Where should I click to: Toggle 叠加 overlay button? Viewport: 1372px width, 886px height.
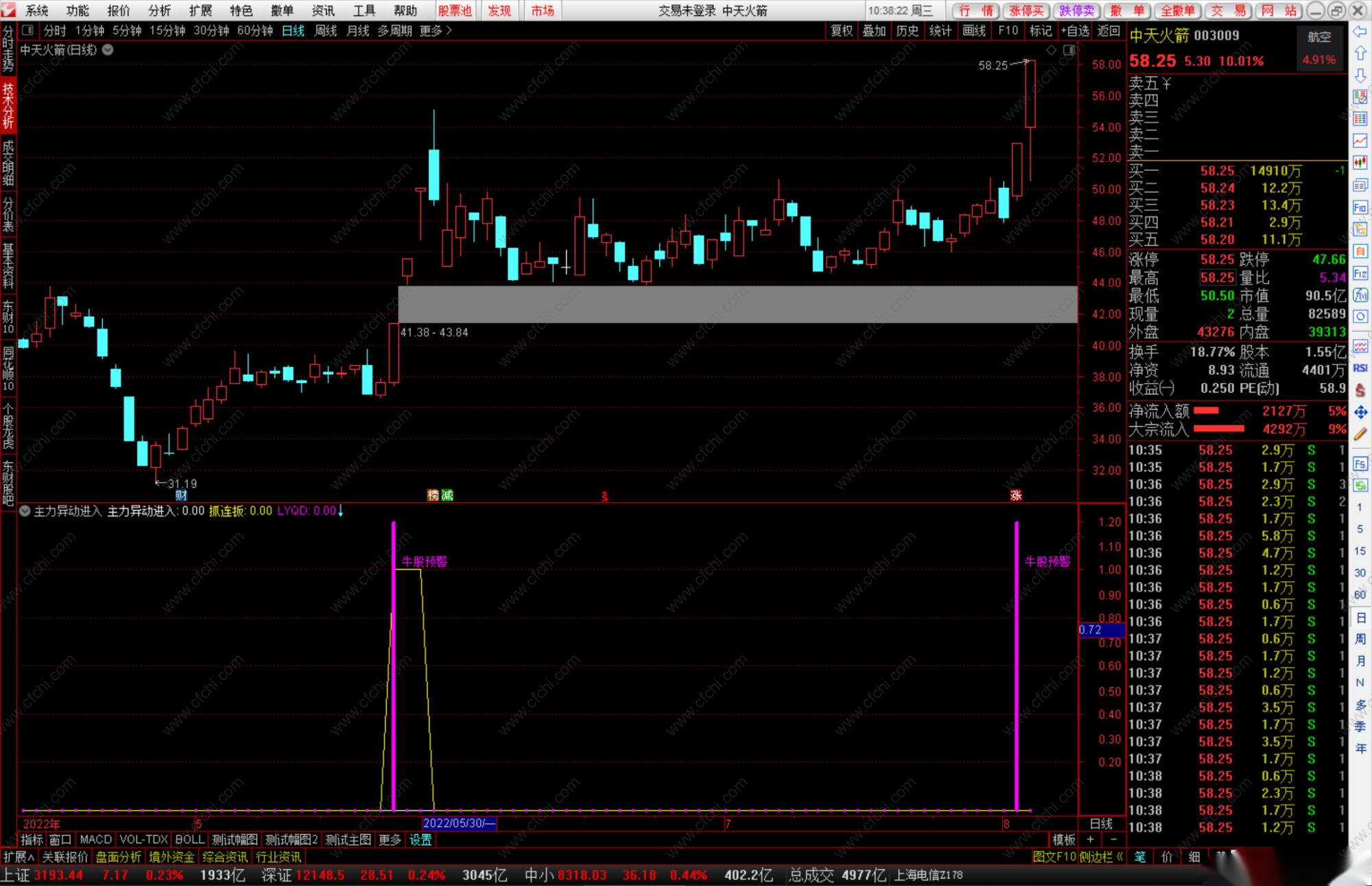click(x=874, y=31)
